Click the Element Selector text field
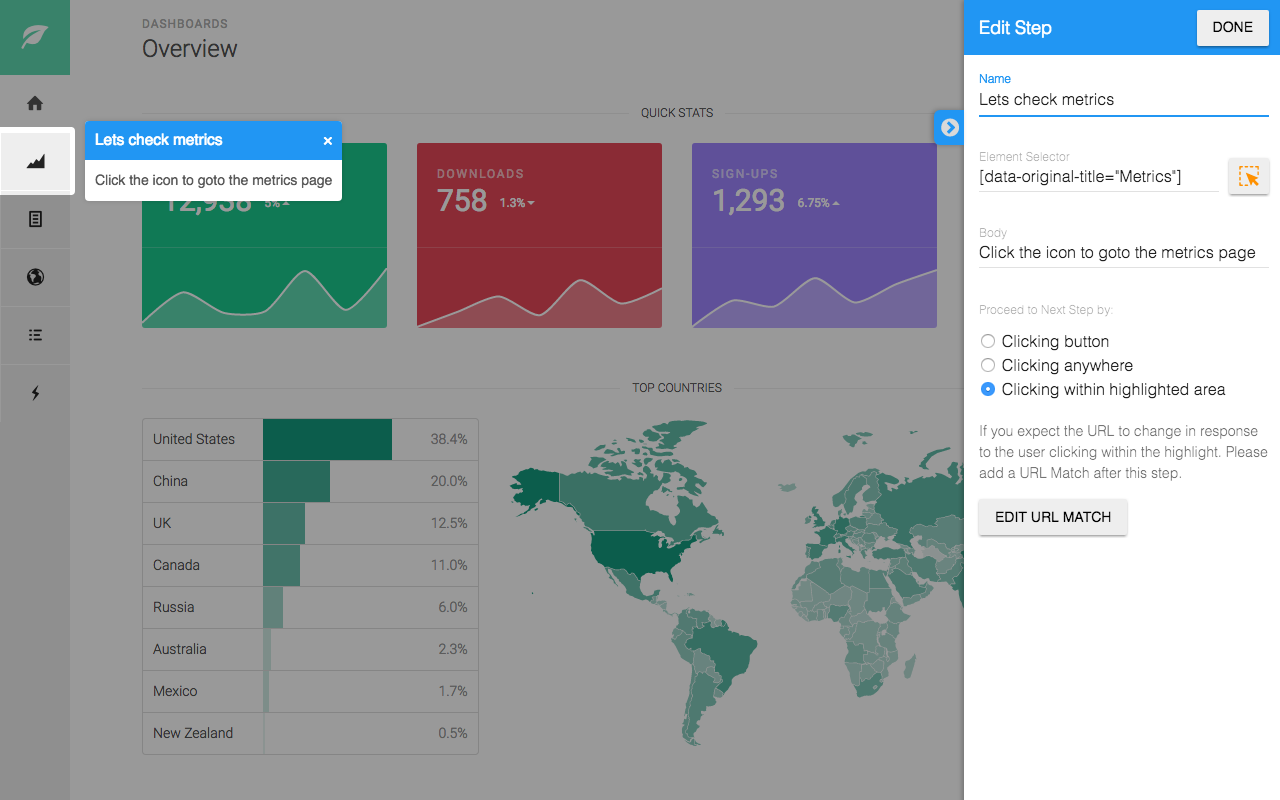This screenshot has height=800, width=1280. pyautogui.click(x=1097, y=177)
